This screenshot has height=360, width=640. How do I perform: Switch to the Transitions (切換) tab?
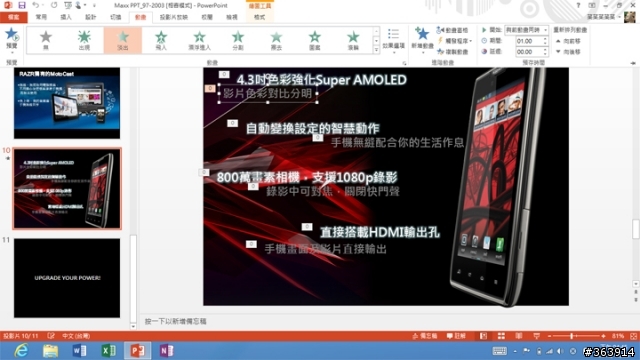point(116,17)
